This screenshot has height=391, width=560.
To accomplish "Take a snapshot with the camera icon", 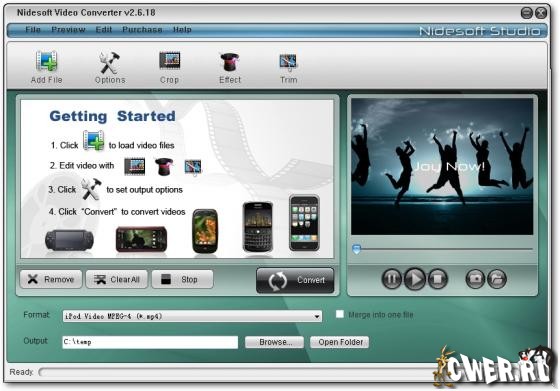I will coord(475,279).
